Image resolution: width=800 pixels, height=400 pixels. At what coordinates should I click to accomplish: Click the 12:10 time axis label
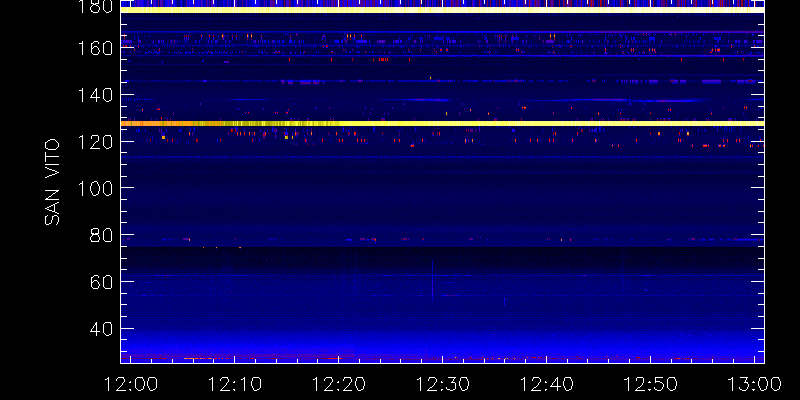click(x=234, y=384)
